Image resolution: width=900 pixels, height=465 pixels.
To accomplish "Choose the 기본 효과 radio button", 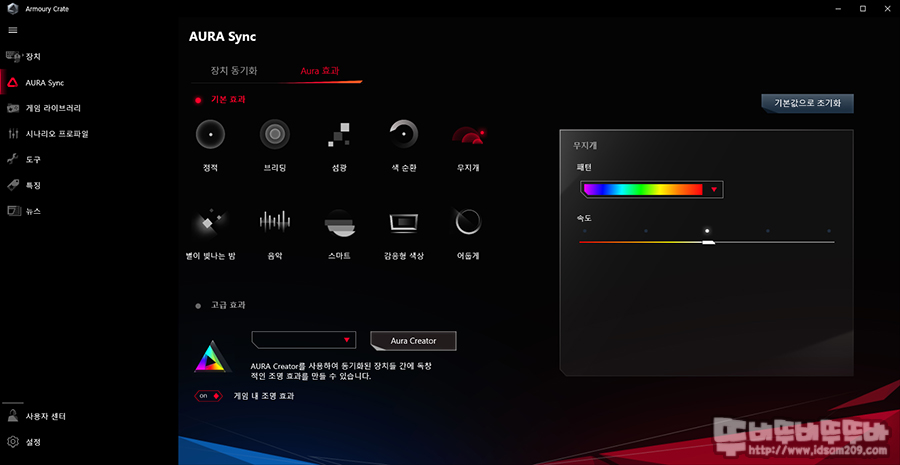I will pyautogui.click(x=198, y=100).
